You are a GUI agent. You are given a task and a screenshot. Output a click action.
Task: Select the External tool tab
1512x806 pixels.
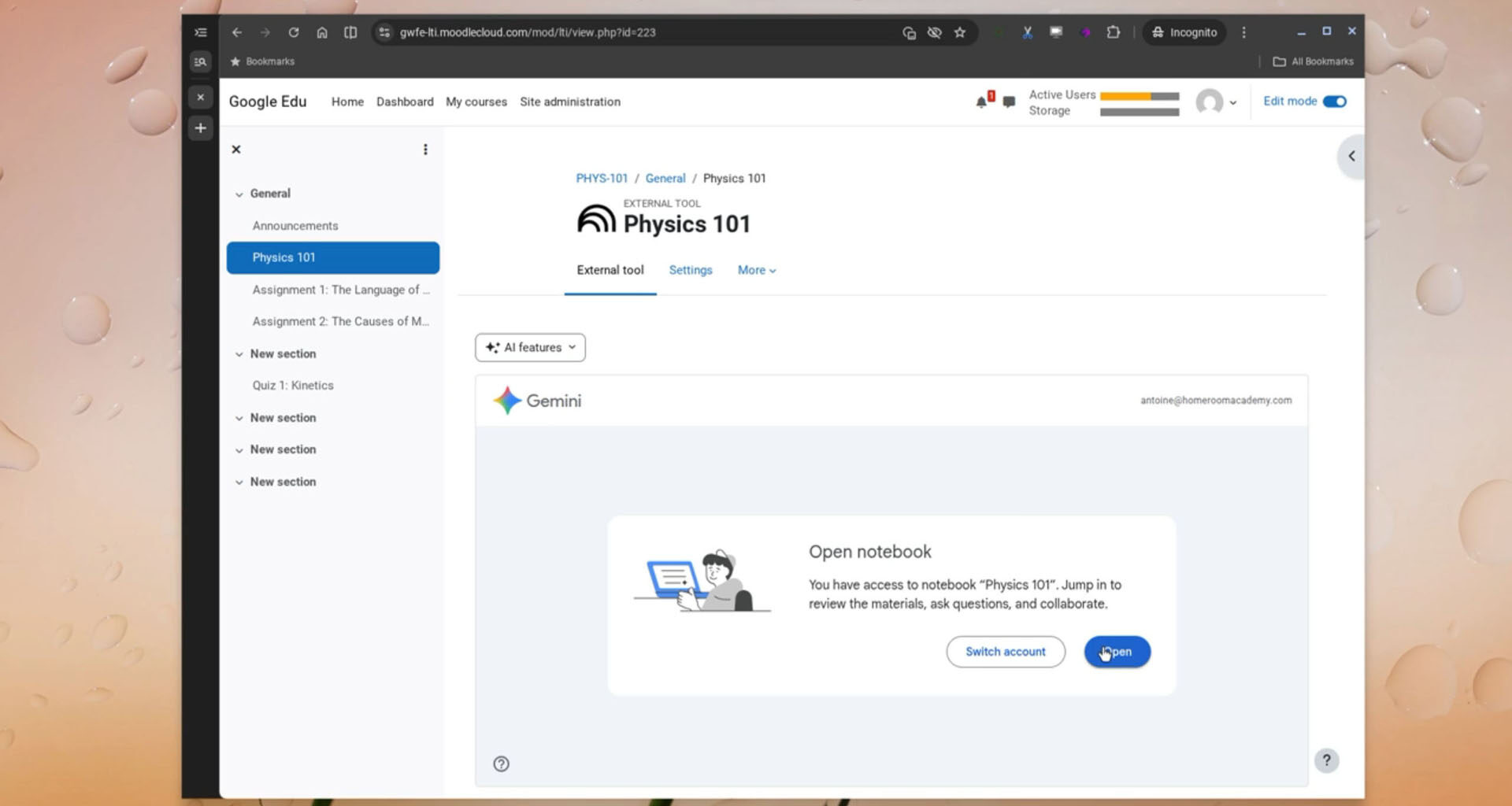tap(610, 270)
